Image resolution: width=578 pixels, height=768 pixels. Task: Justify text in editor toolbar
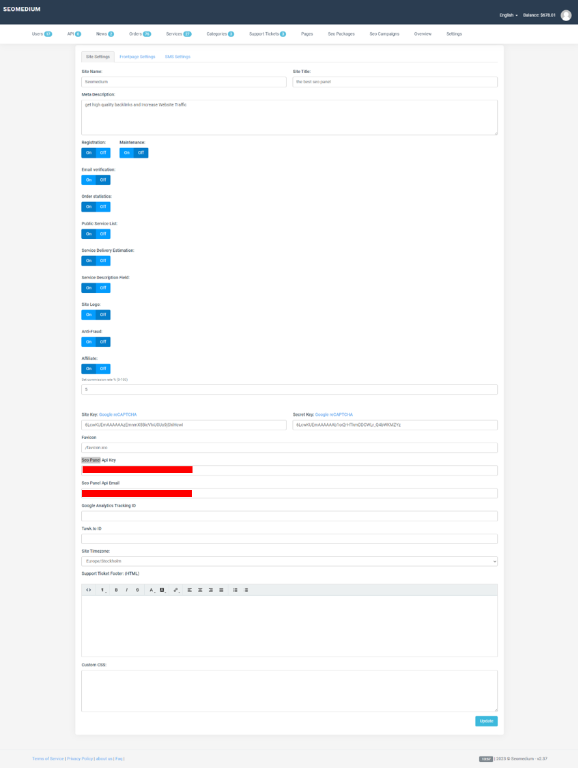tap(221, 590)
